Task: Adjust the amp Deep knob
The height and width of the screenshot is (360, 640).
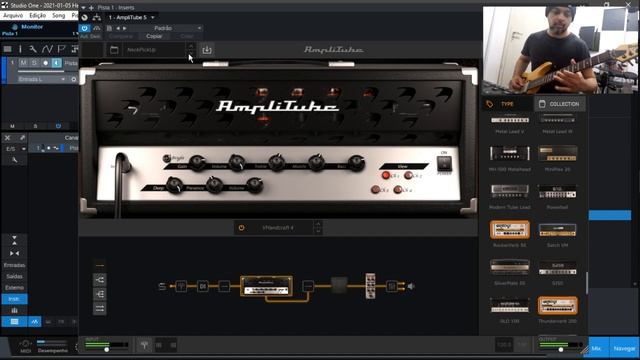Action: click(x=174, y=185)
